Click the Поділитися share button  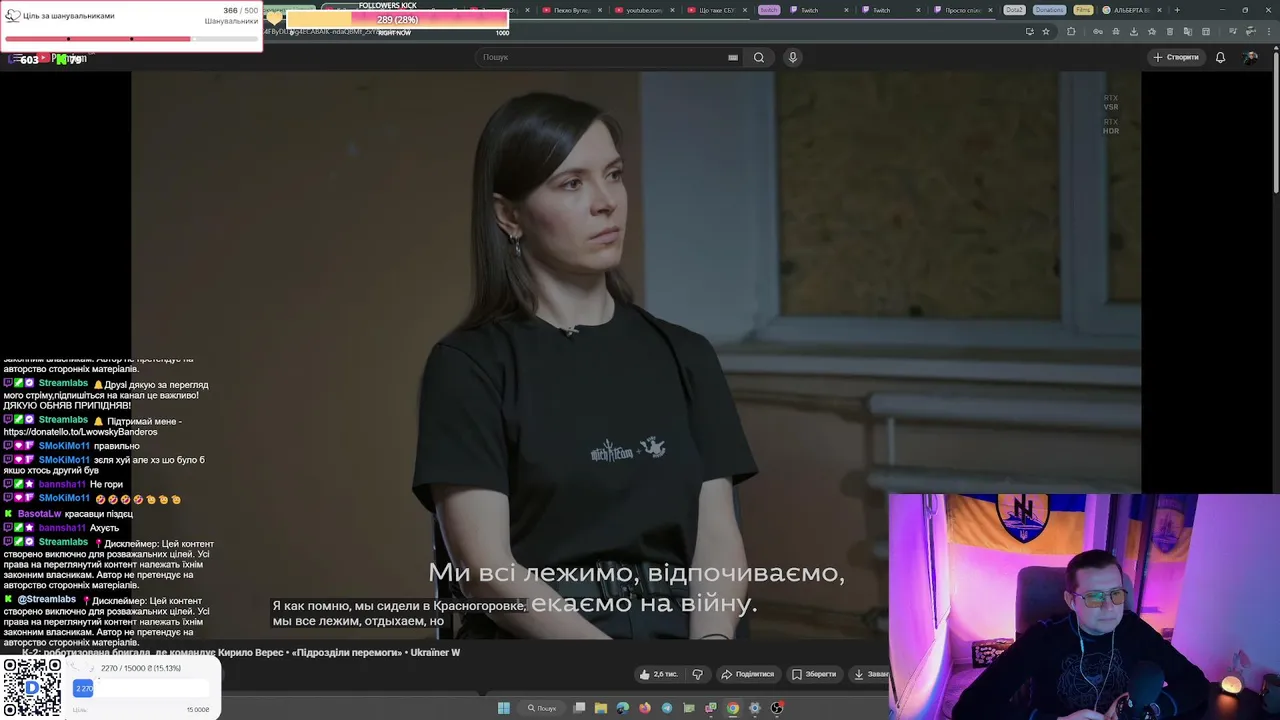(748, 674)
